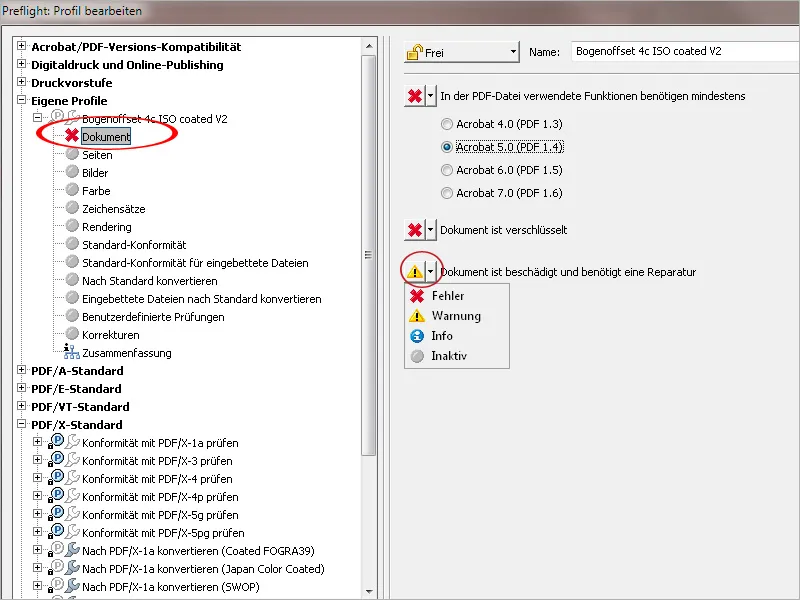This screenshot has height=600, width=800.
Task: Collapse the Bogenoffset 4c ISO coated V2 profile
Action: (x=37, y=118)
